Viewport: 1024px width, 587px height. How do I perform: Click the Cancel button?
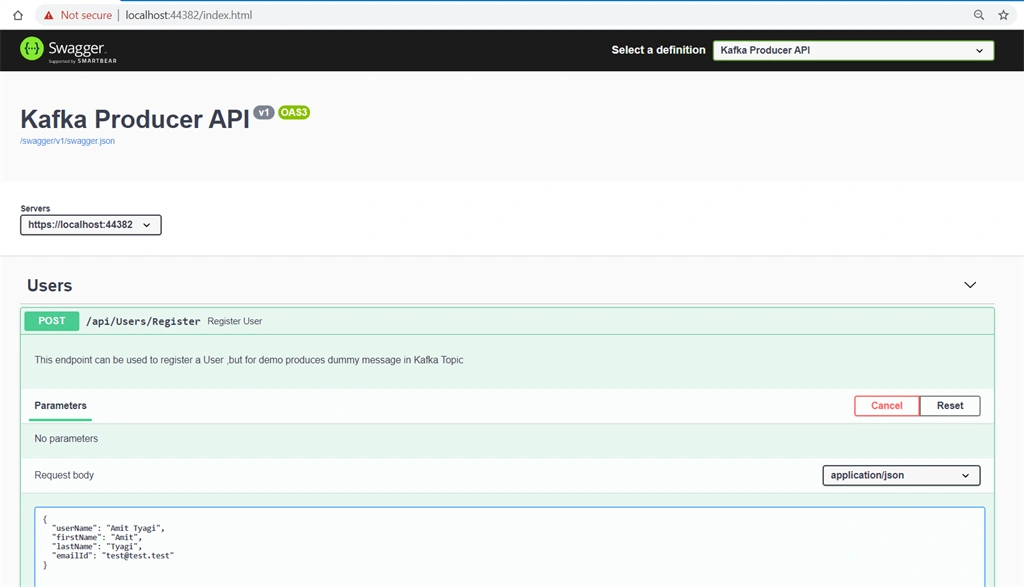(x=886, y=405)
